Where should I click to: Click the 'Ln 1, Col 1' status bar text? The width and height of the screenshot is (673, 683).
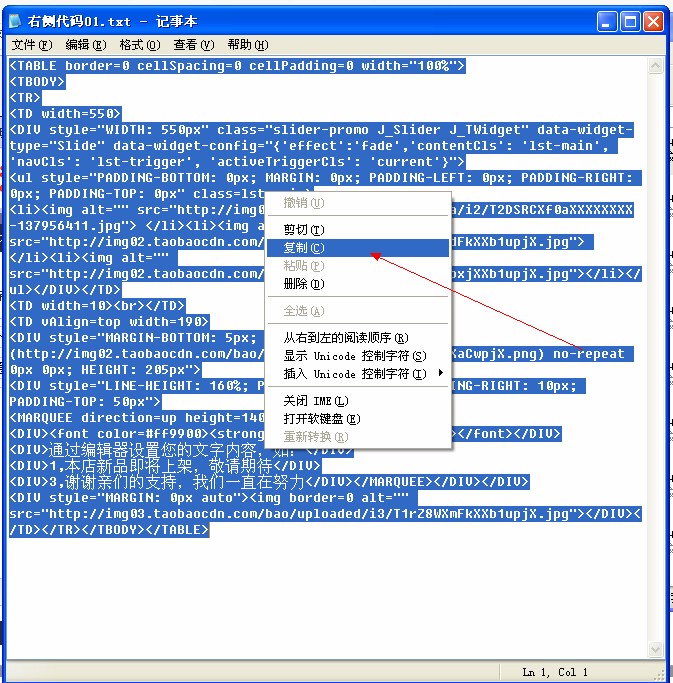555,672
